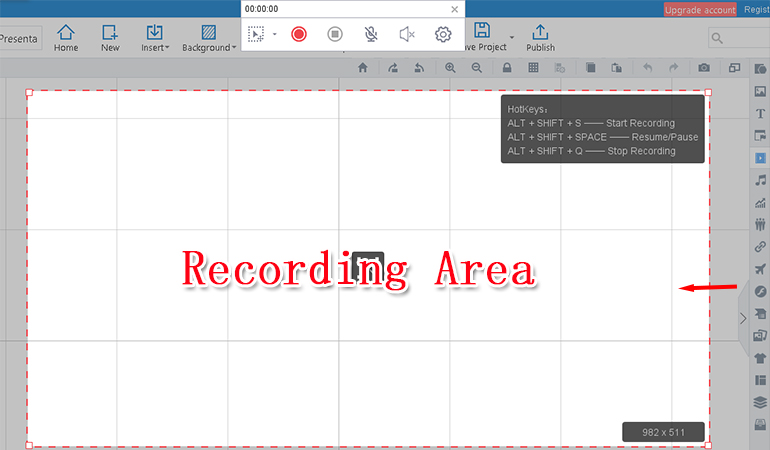Image resolution: width=770 pixels, height=450 pixels.
Task: Go to Home in main toolbar
Action: pyautogui.click(x=66, y=38)
